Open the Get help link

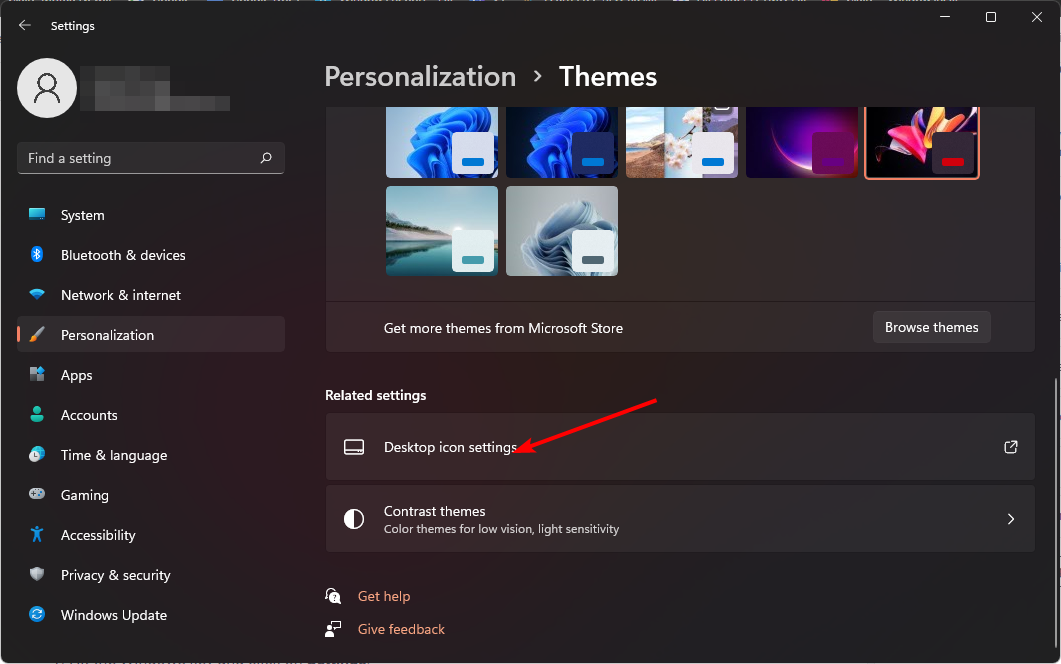pos(384,596)
